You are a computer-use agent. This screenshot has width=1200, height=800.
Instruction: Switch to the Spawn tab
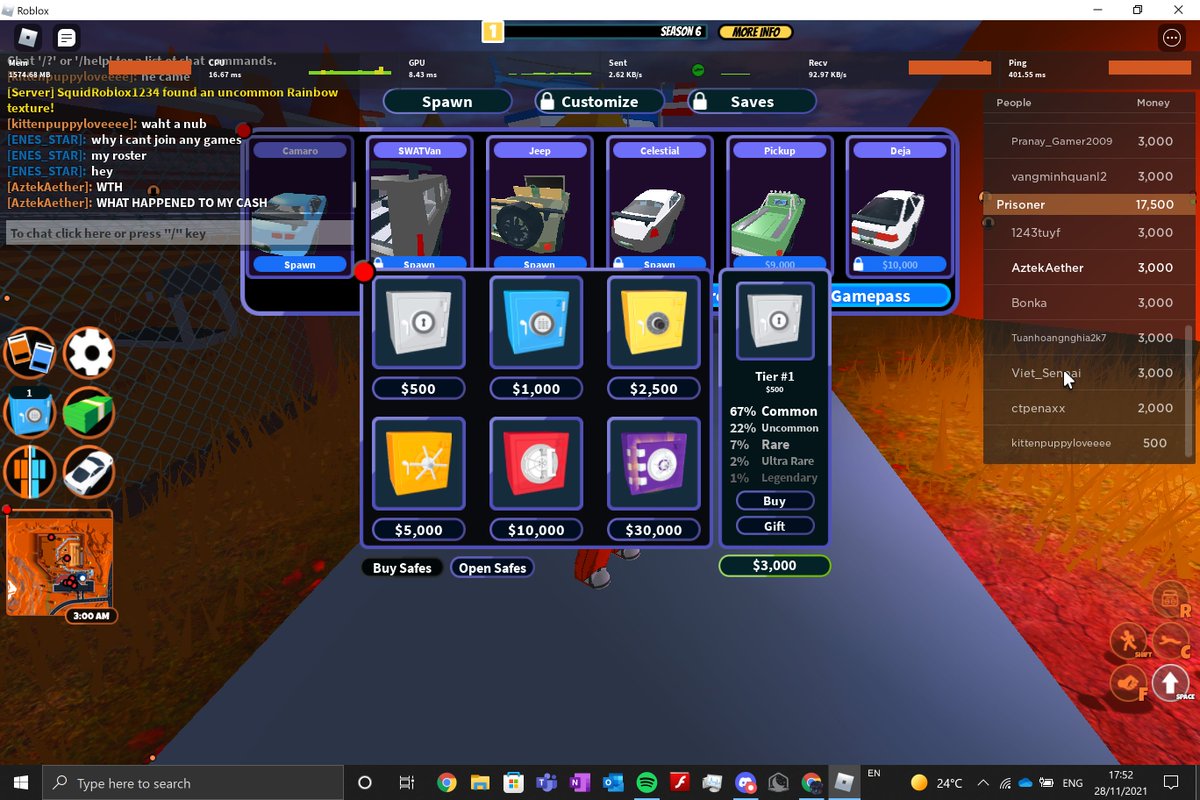tap(447, 102)
